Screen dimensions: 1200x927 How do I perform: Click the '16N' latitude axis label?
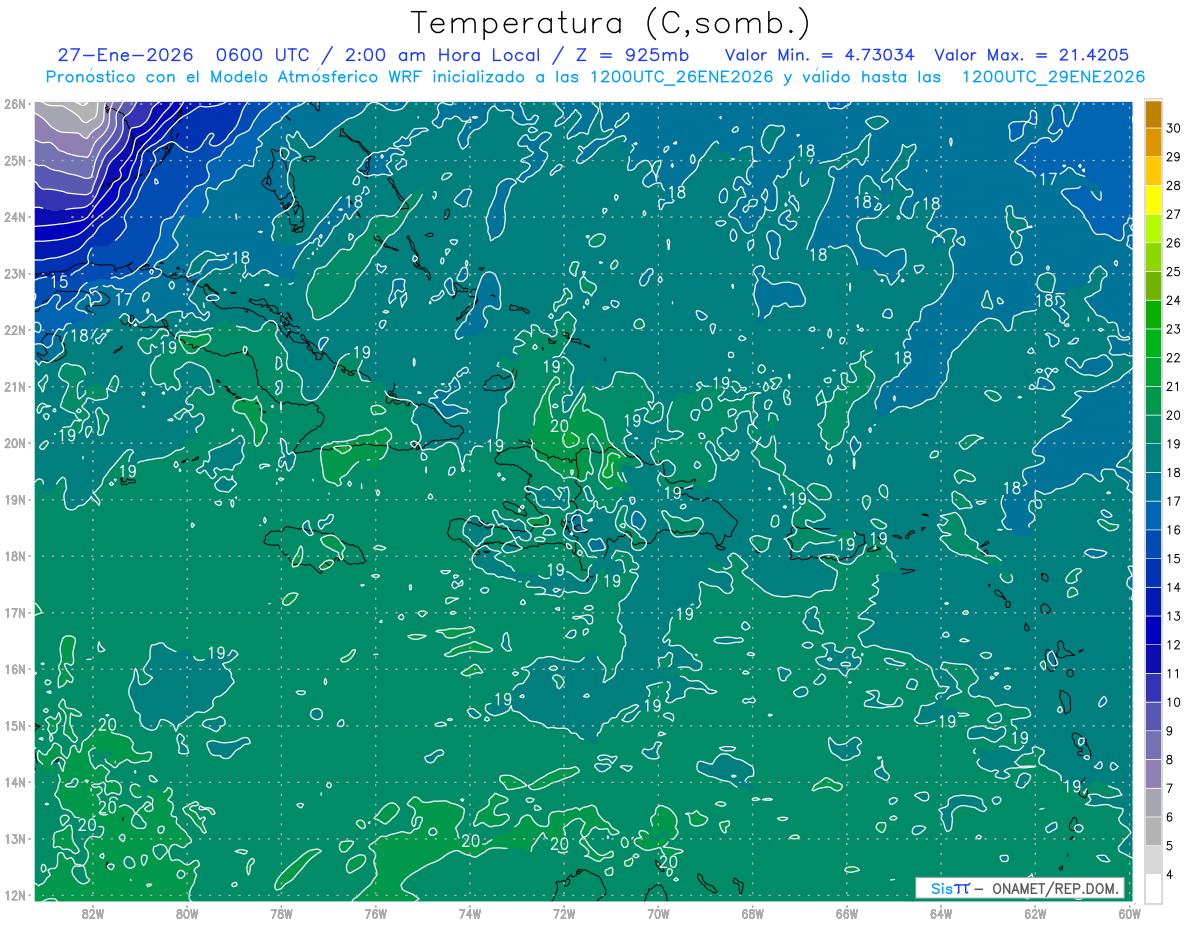[x=14, y=669]
